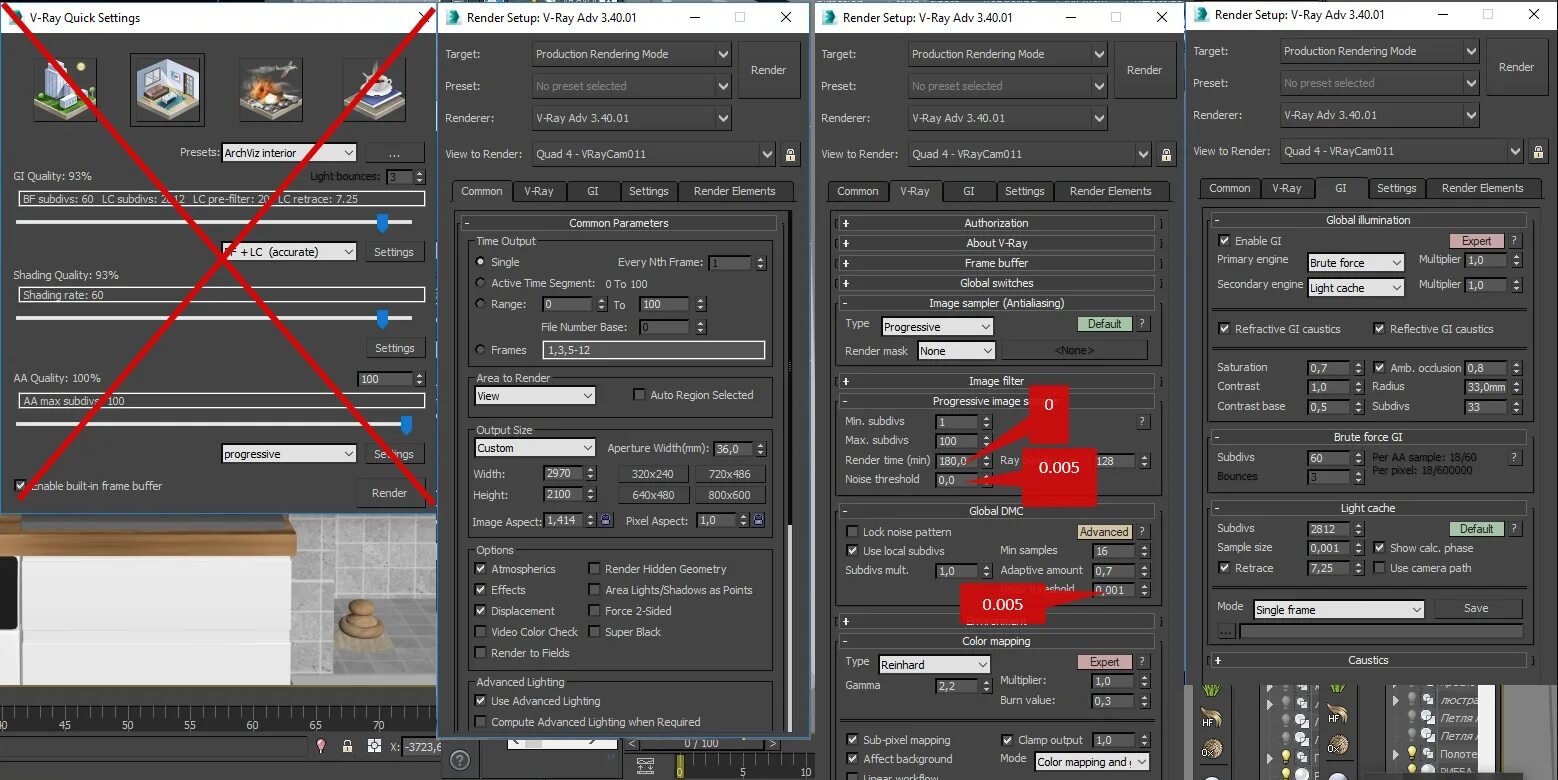Screen dimensions: 1558x780
Task: Expand the Authorization rollout
Action: pos(996,223)
